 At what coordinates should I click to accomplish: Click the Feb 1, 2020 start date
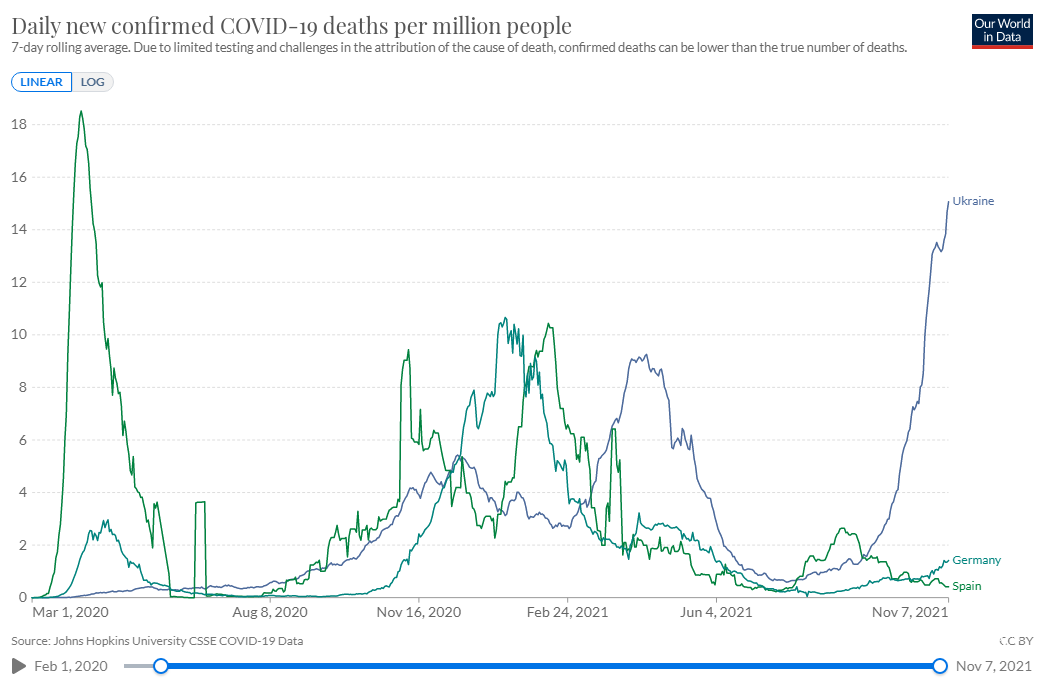coord(71,666)
